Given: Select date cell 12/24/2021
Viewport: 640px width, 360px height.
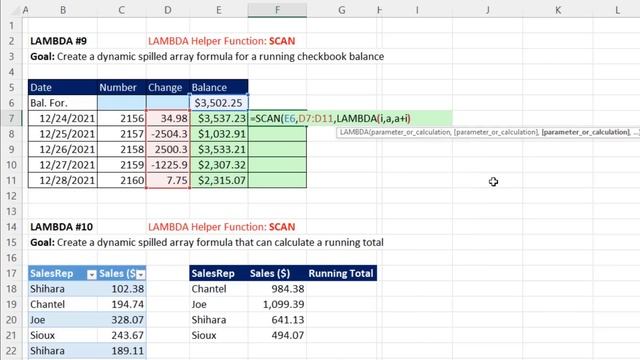Looking at the screenshot, I should [62, 118].
